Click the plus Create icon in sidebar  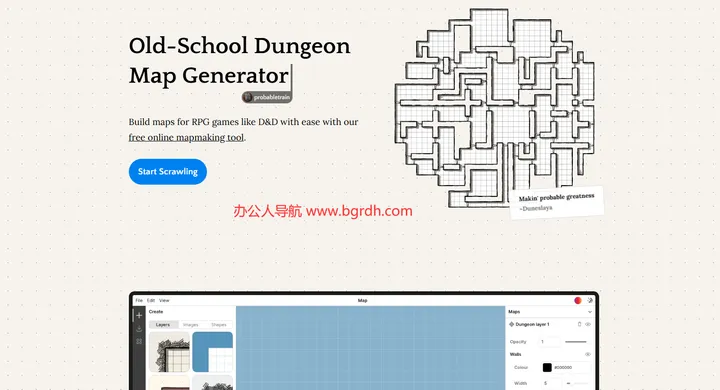(x=139, y=316)
